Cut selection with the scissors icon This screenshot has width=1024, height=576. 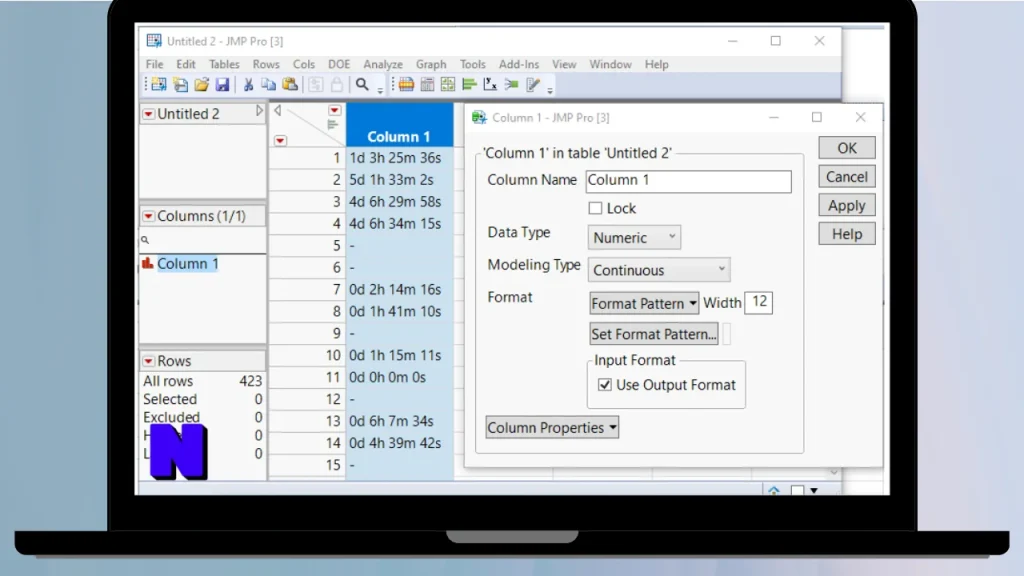[248, 84]
